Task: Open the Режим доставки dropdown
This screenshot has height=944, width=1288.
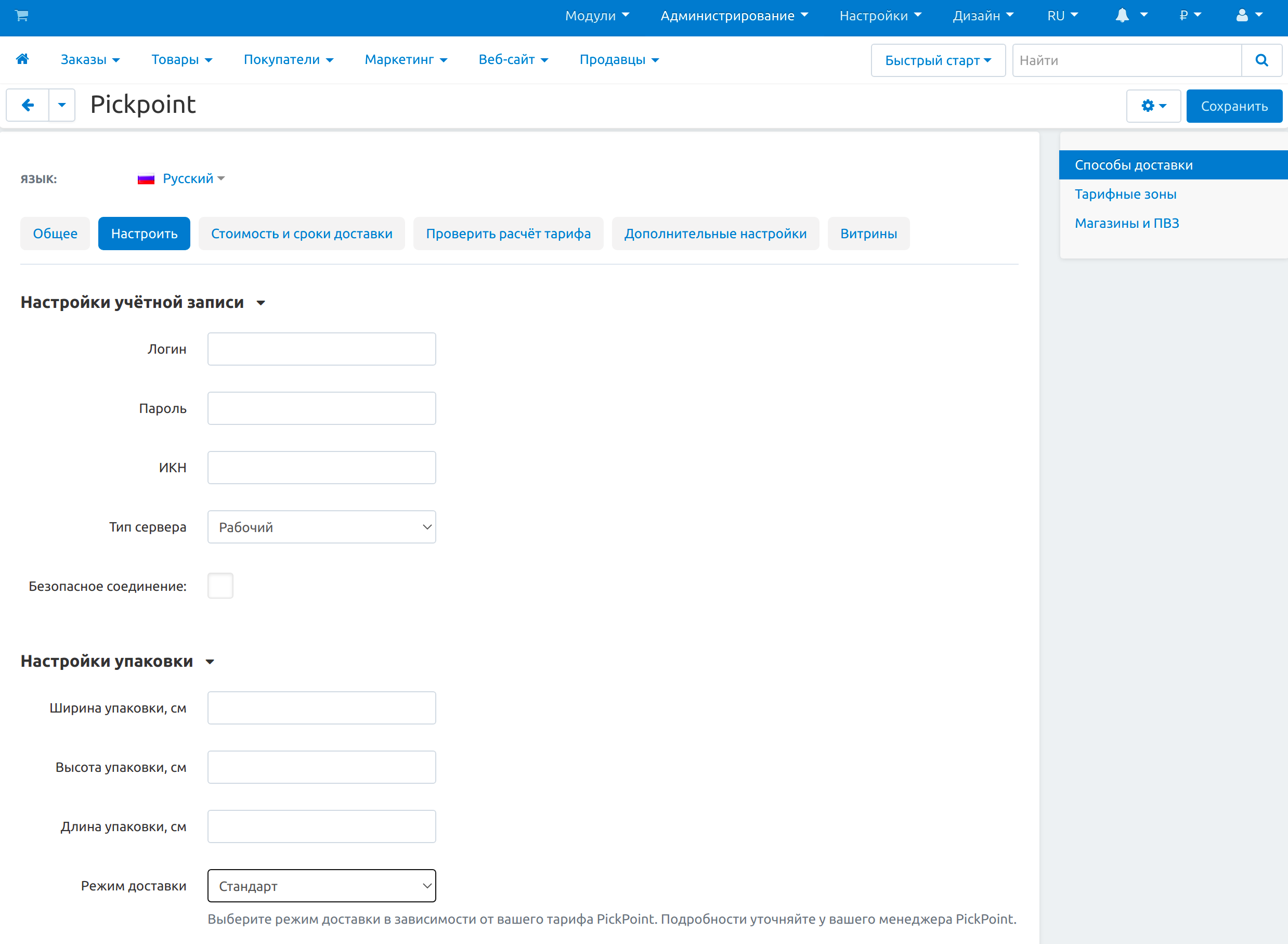Action: pos(321,886)
